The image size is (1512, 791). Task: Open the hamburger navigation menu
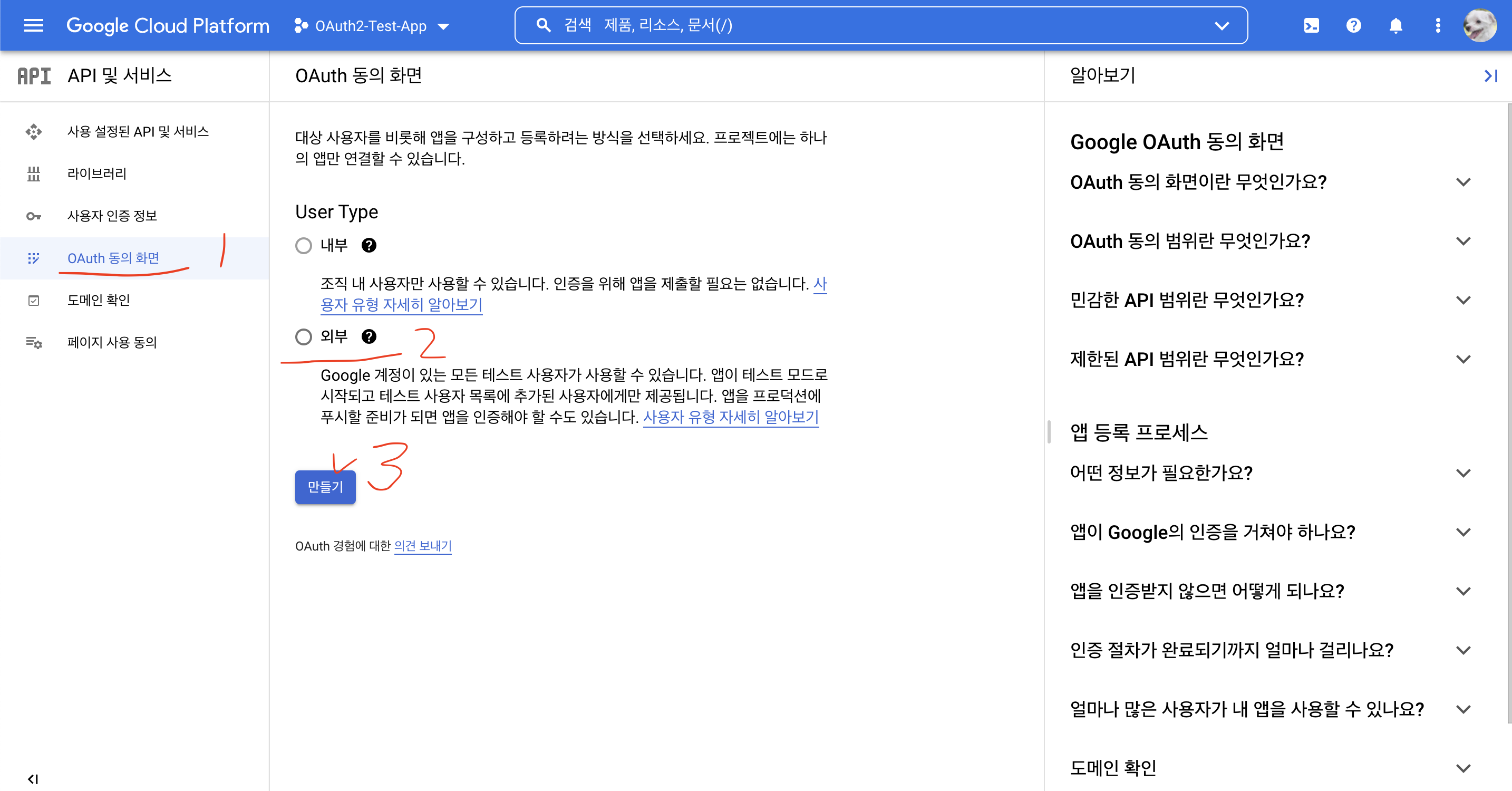tap(33, 25)
